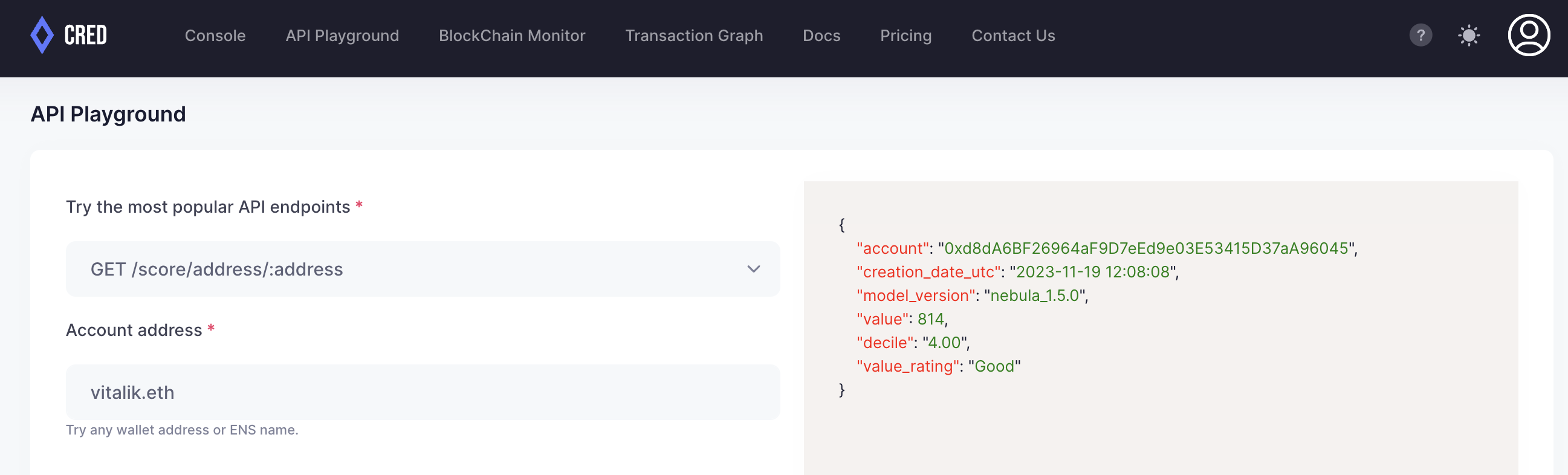Visit the Pricing page
Screen dimensions: 1568x475
(905, 36)
